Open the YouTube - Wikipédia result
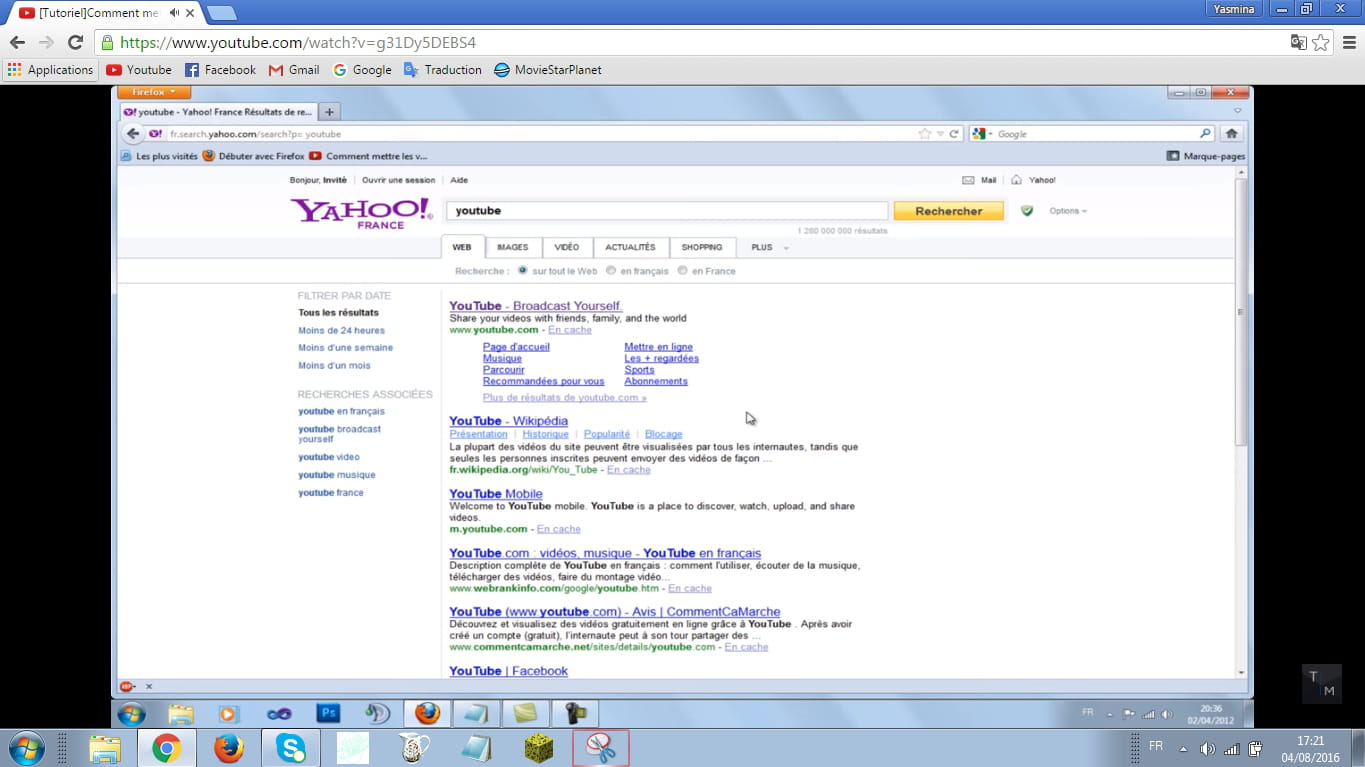1365x767 pixels. [508, 421]
